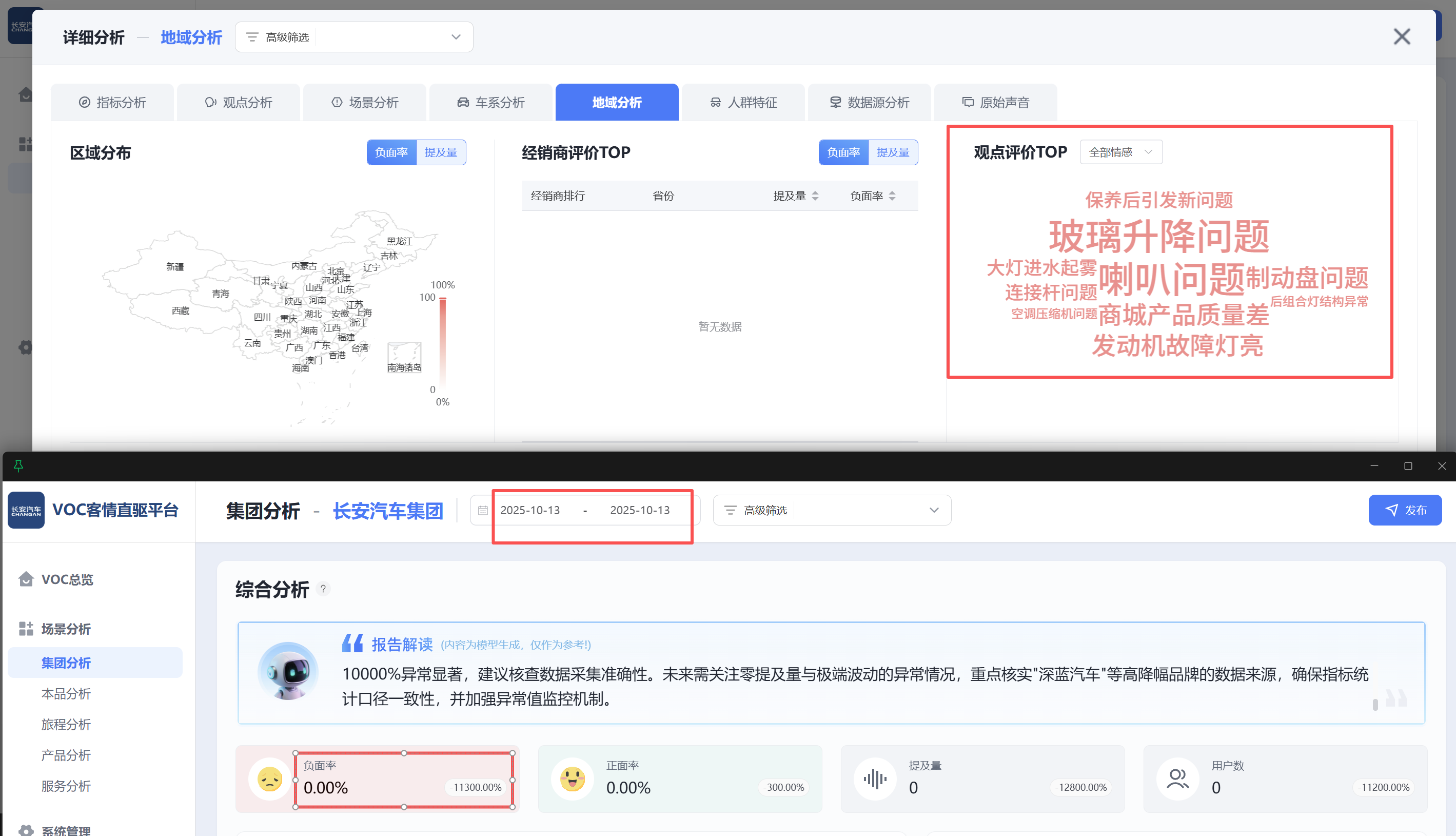1456x836 pixels.
Task: Click the 用户数 people icon
Action: pyautogui.click(x=1177, y=779)
